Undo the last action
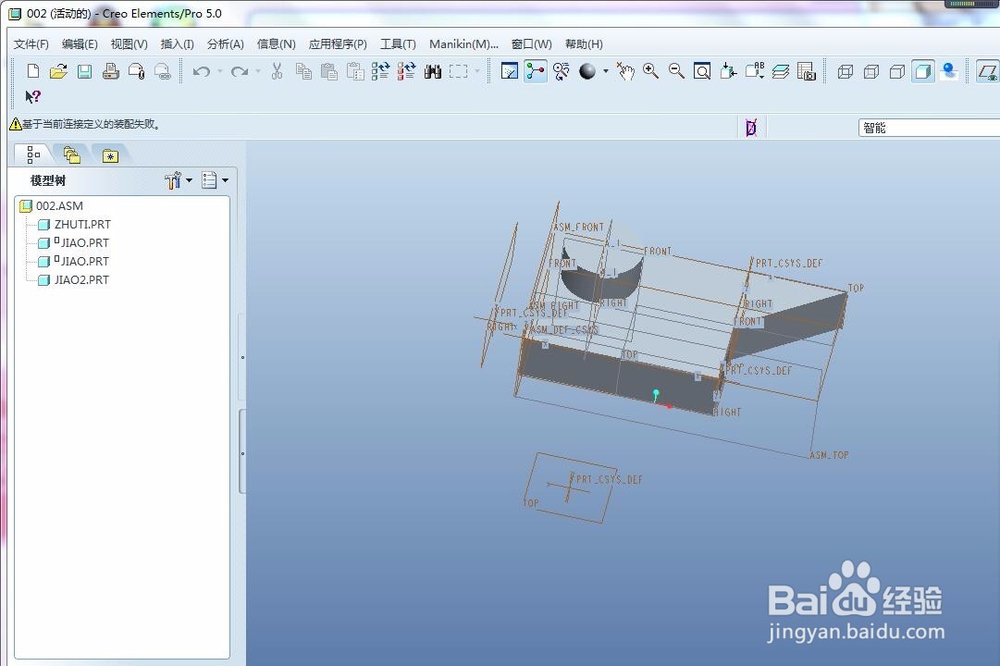1000x666 pixels. click(x=202, y=71)
